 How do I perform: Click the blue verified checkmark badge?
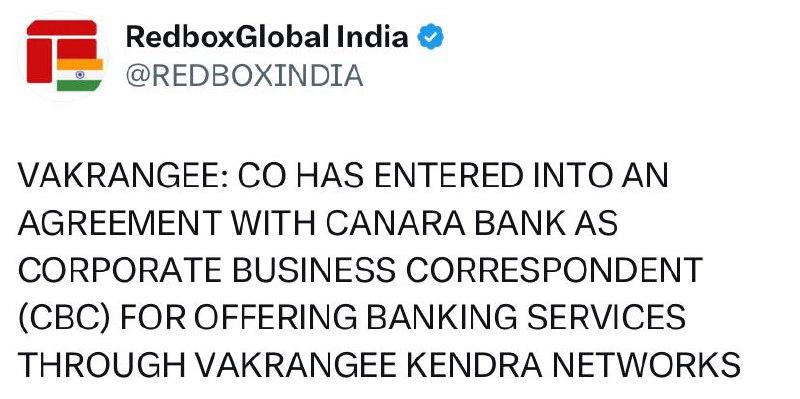click(431, 37)
